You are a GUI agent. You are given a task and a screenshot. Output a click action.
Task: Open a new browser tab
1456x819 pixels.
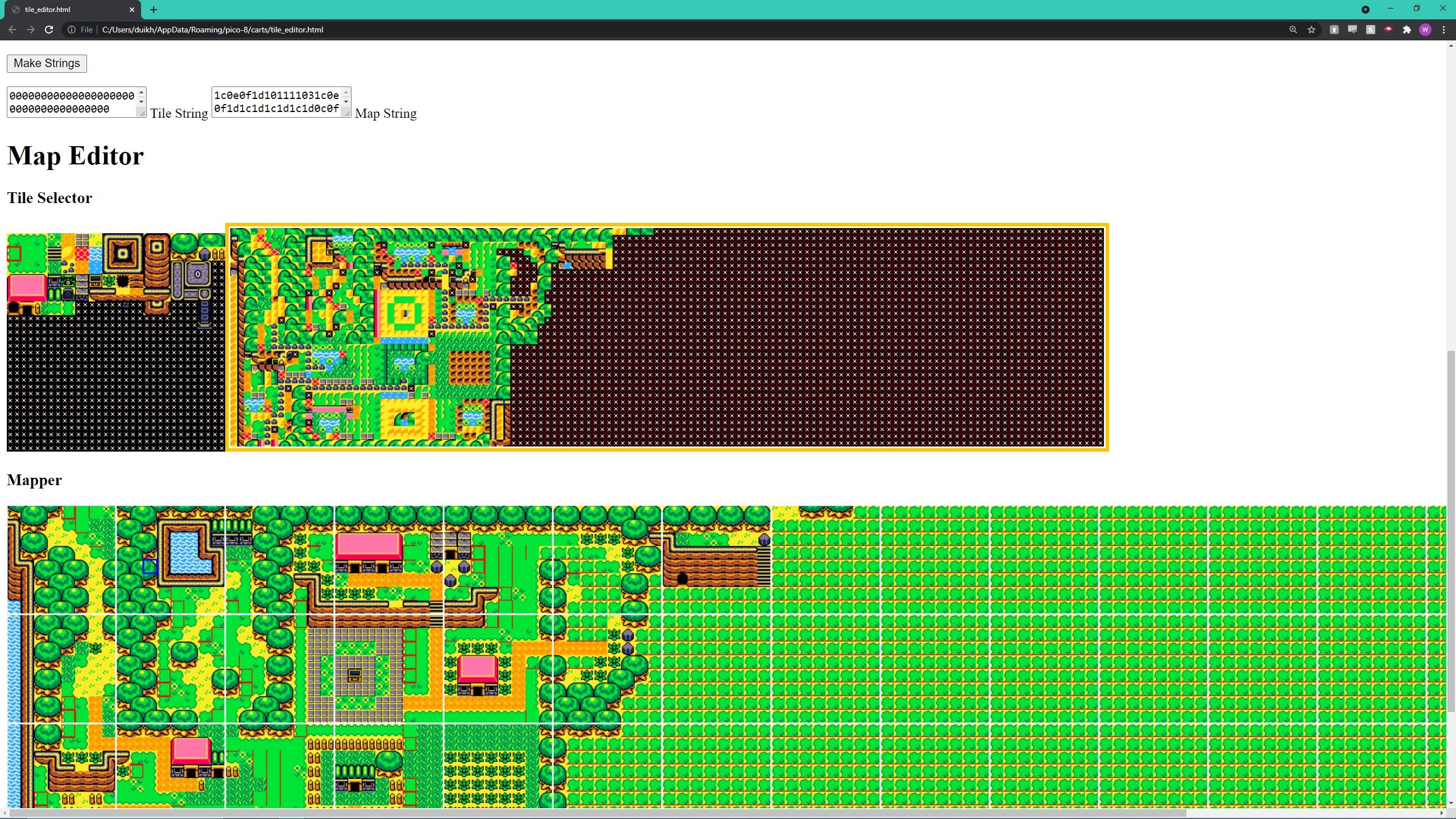154,10
